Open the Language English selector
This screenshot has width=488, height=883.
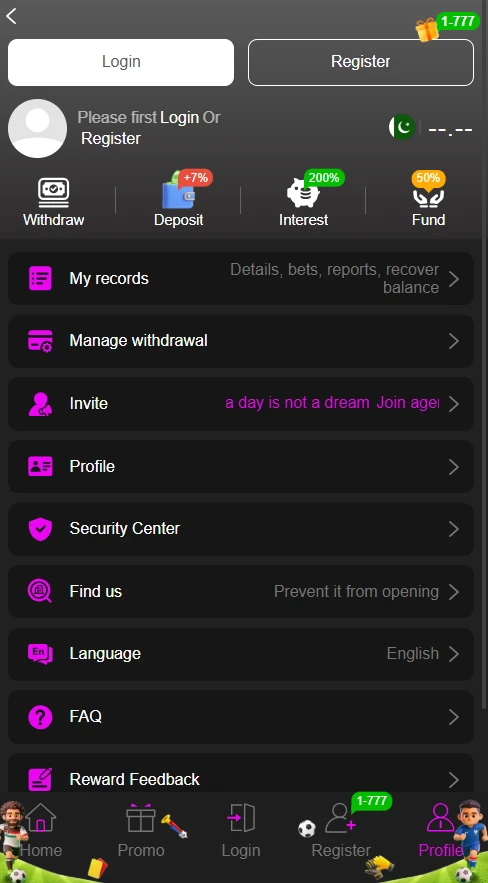coord(241,654)
